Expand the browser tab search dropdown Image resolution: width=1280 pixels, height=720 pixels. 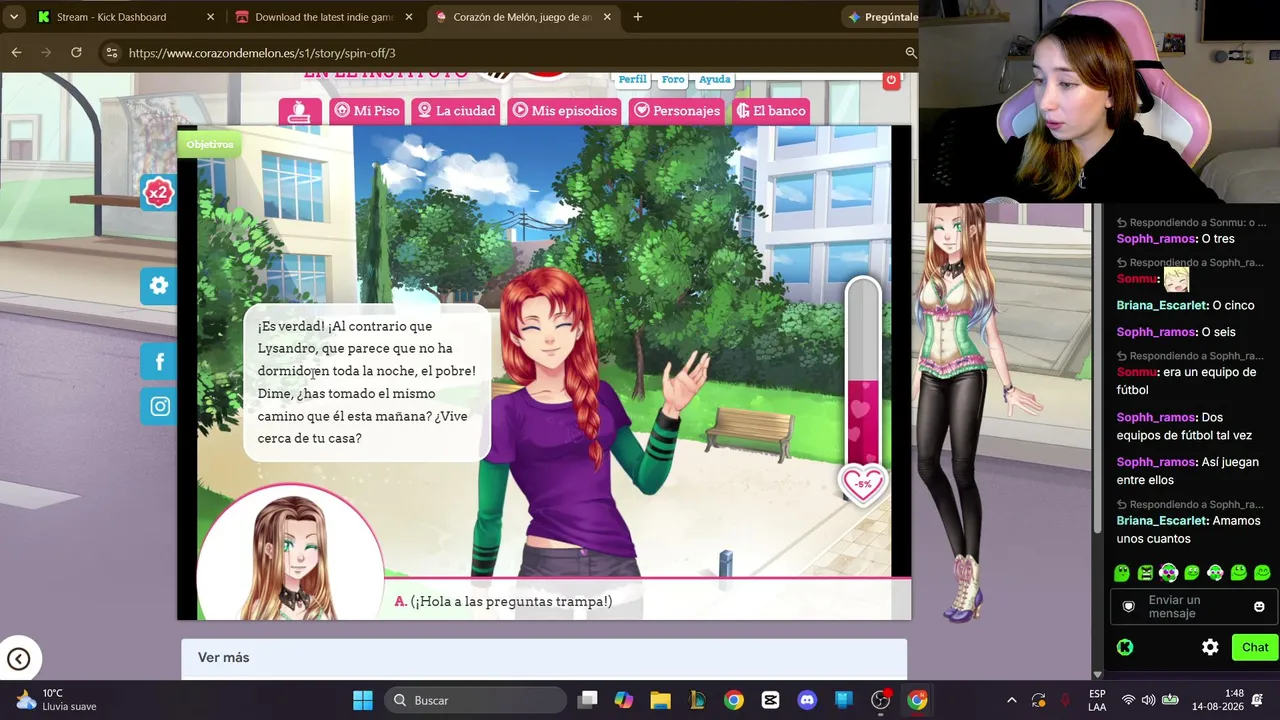(14, 17)
